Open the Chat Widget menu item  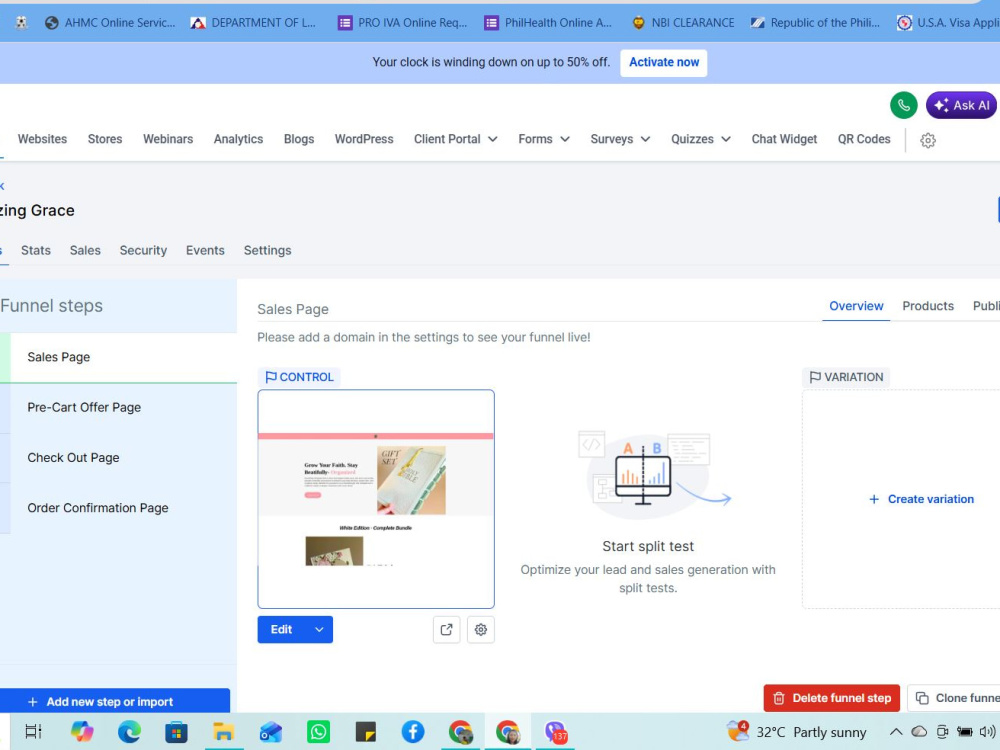784,139
